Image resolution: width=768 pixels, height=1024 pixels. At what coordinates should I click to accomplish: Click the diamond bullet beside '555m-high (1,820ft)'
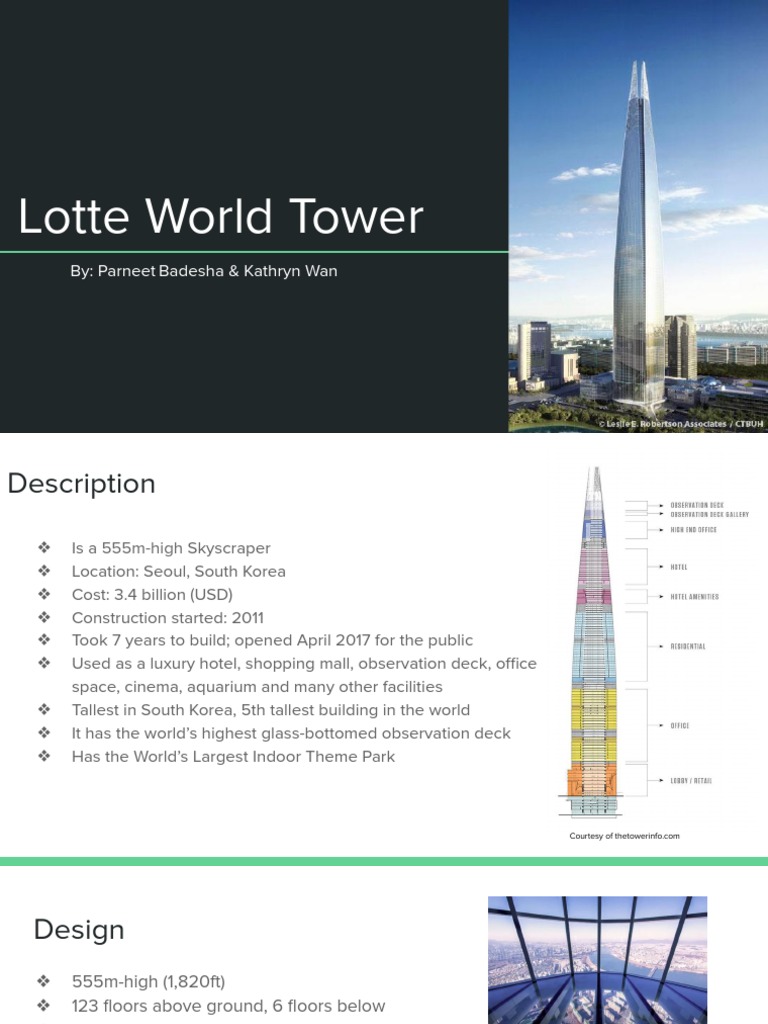point(44,982)
